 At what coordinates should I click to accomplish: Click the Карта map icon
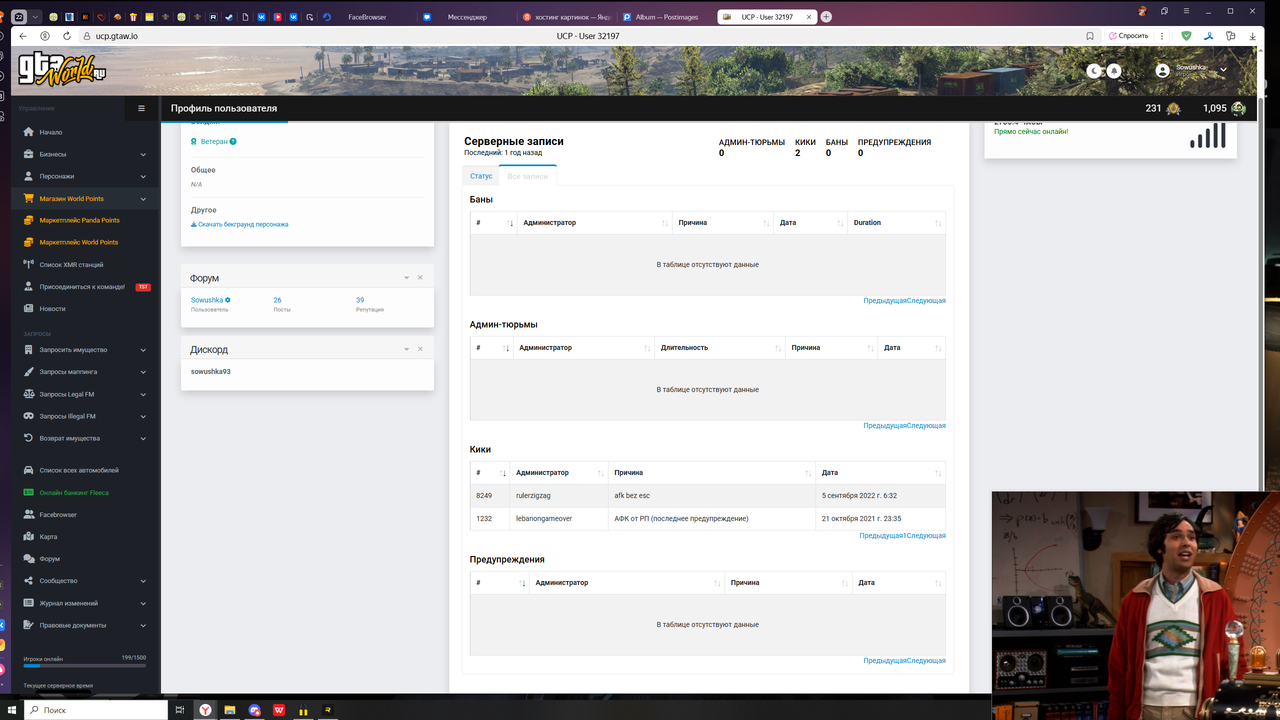[x=29, y=537]
